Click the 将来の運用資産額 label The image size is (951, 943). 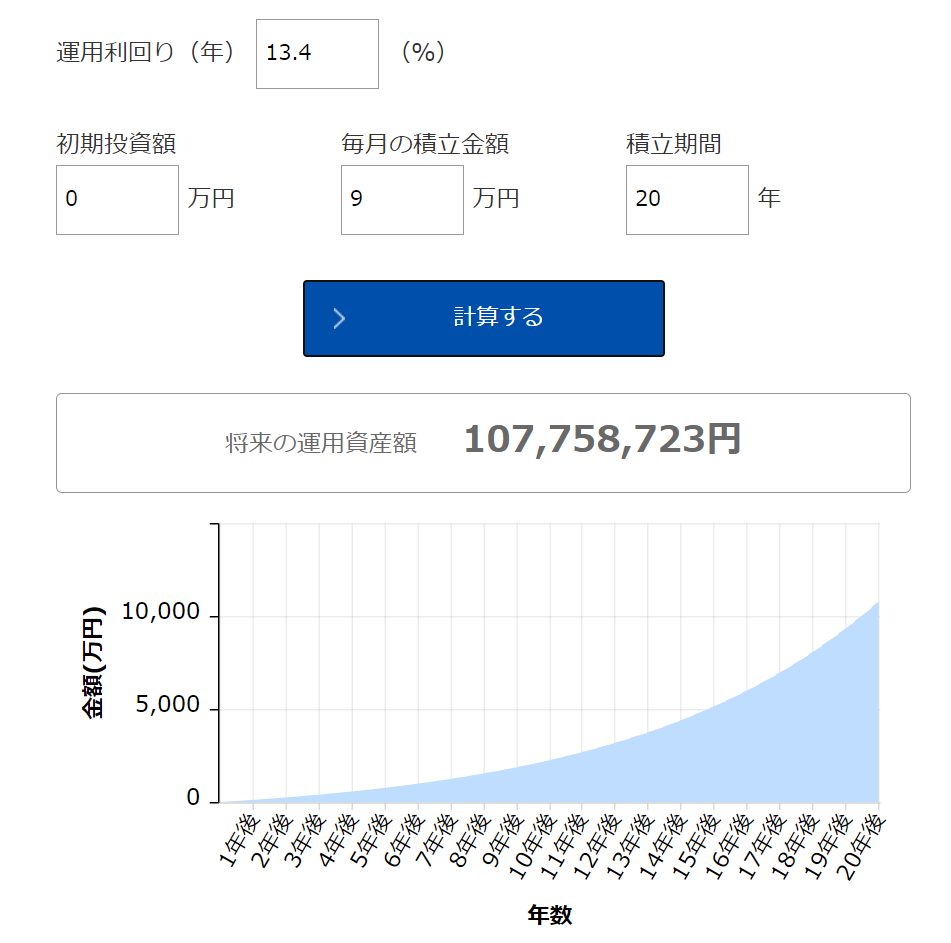[321, 443]
